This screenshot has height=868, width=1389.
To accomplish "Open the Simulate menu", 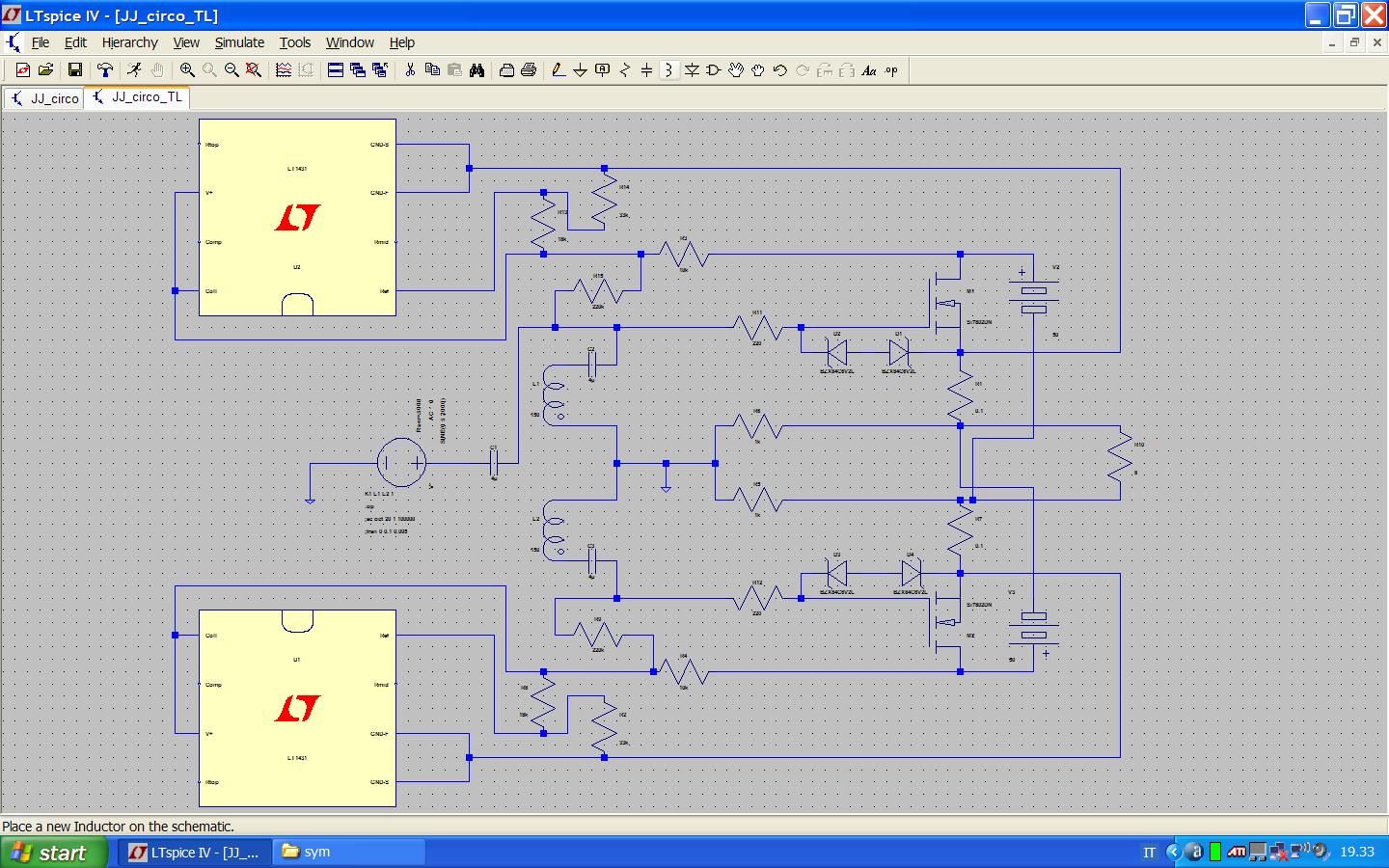I will click(239, 42).
